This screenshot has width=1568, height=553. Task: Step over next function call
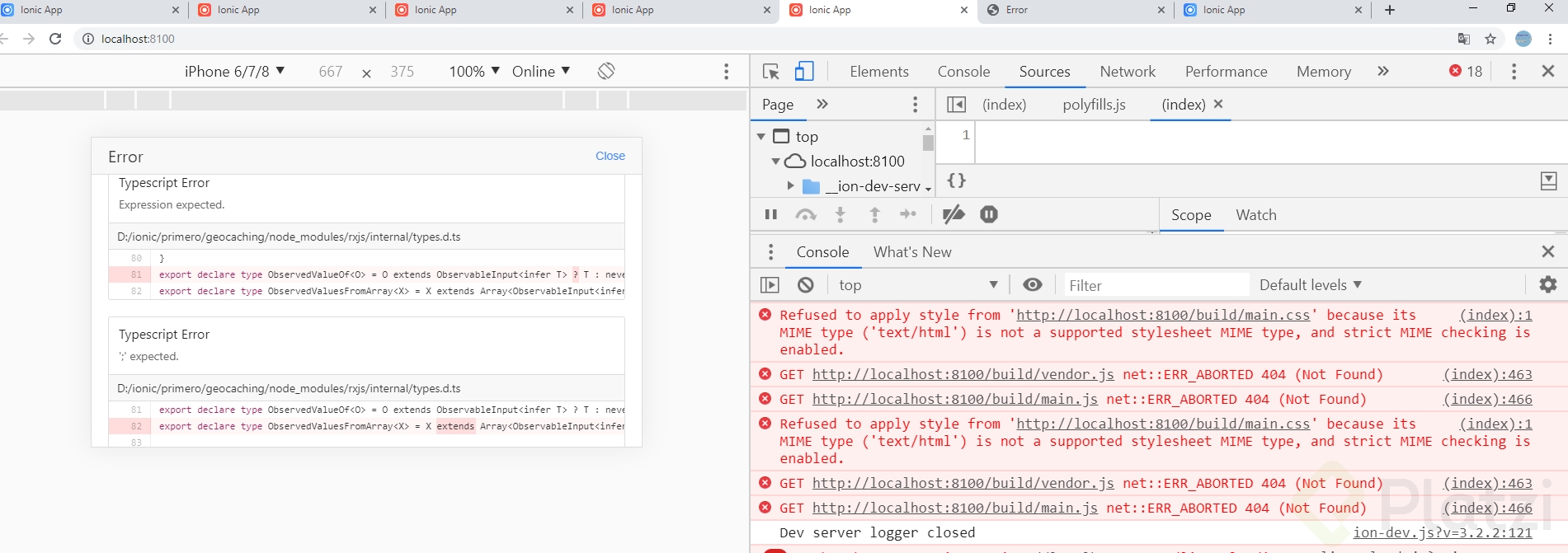pyautogui.click(x=806, y=214)
